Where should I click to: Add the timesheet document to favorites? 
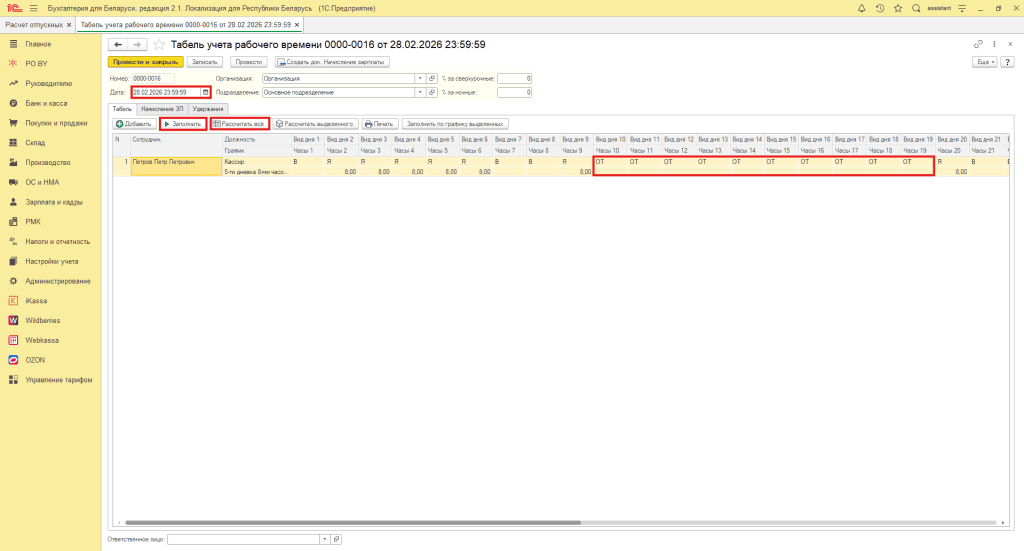pyautogui.click(x=159, y=45)
